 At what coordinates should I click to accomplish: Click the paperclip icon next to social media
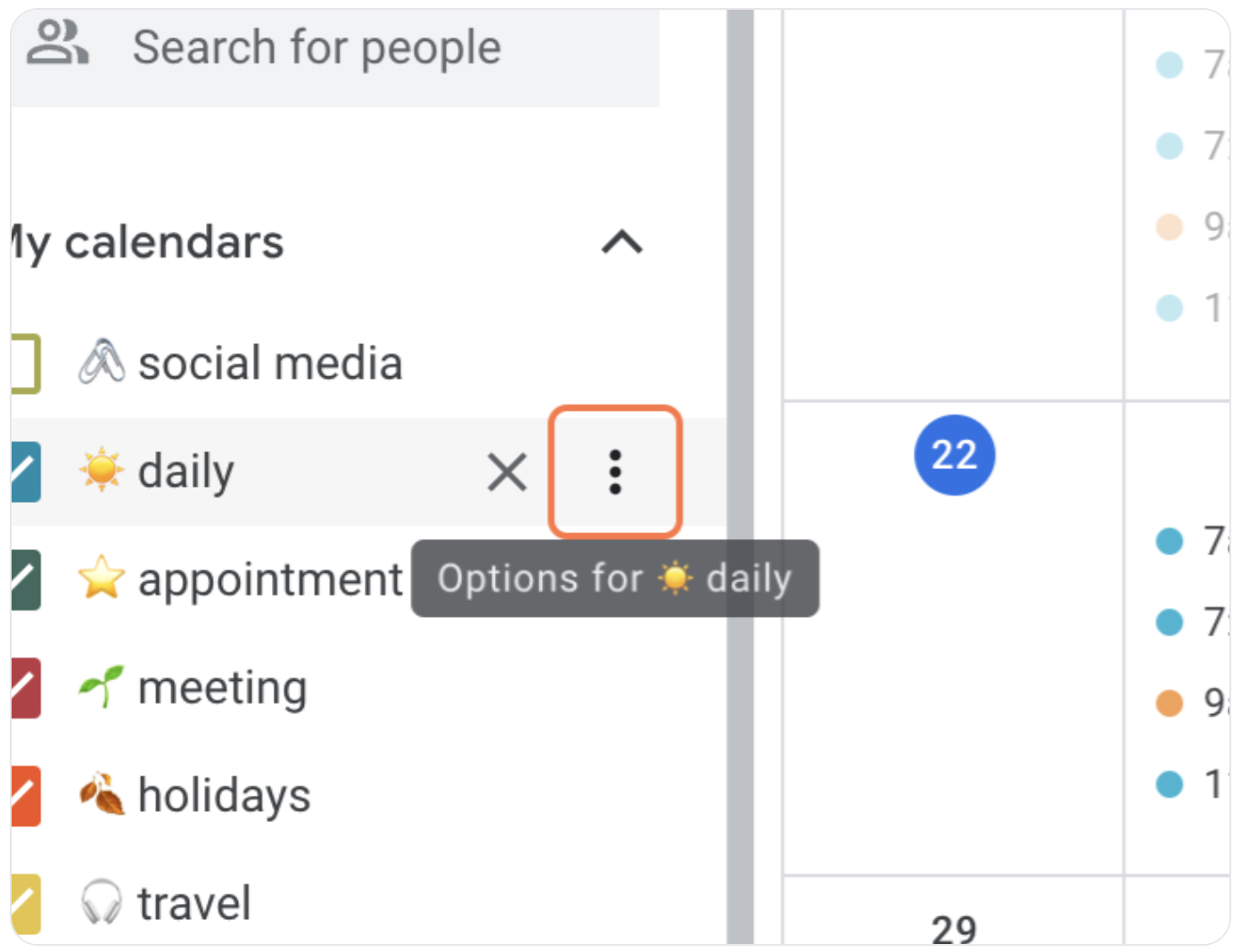tap(101, 362)
